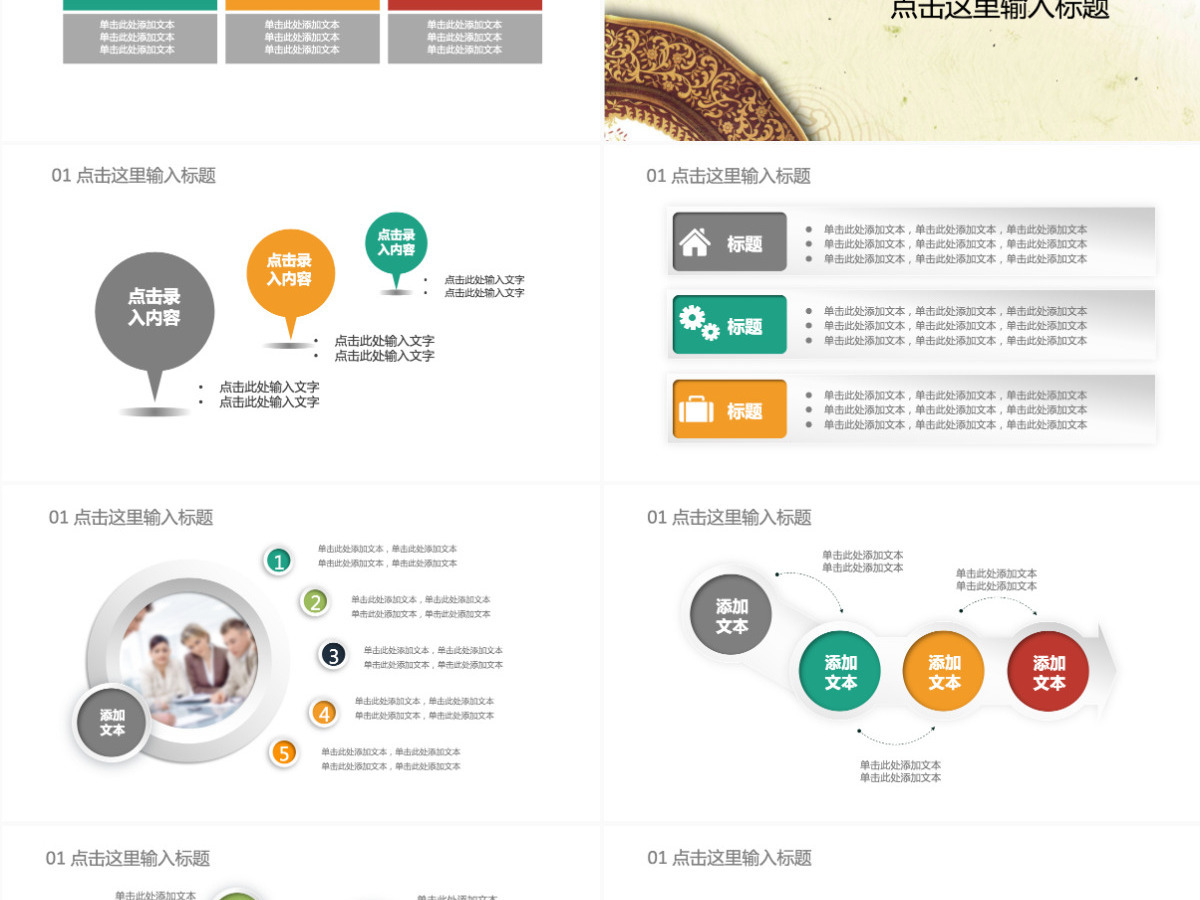1200x900 pixels.
Task: Click the gears icon on the green 标题 button
Action: (699, 324)
